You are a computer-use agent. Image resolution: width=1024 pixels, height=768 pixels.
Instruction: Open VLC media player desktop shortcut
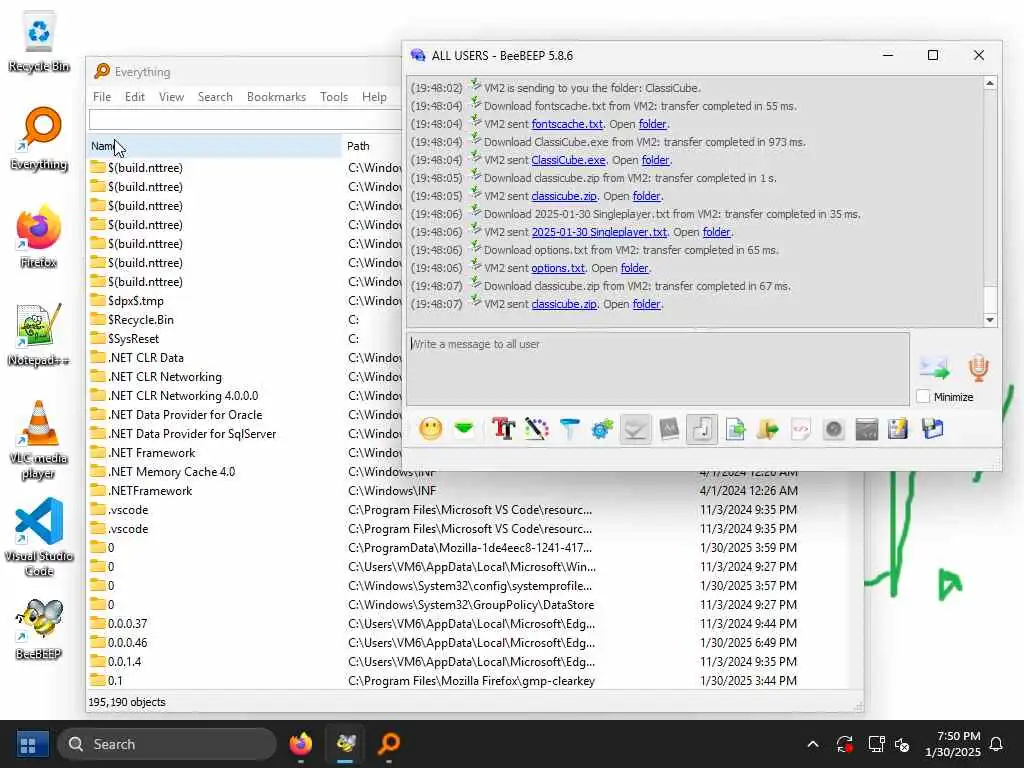39,441
